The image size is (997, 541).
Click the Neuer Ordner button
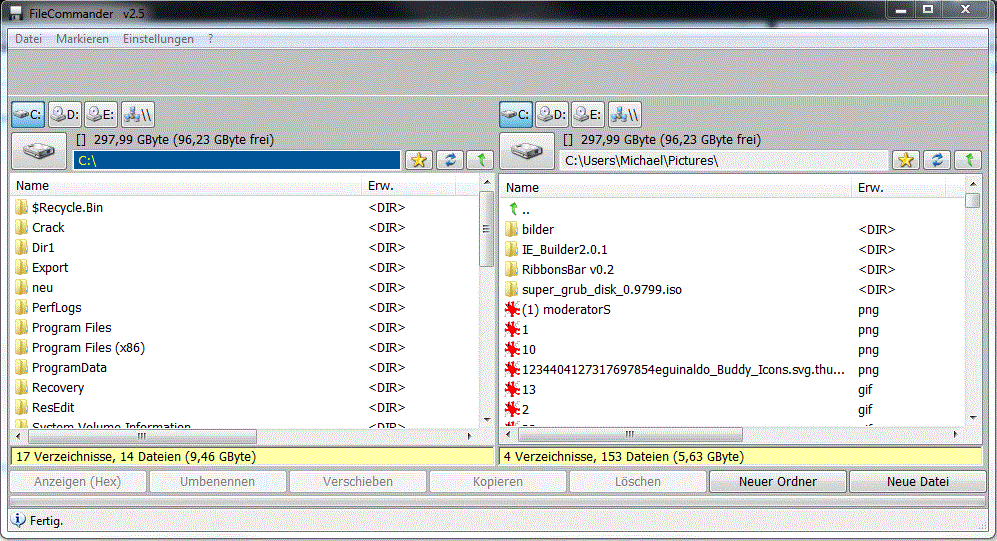pos(777,482)
